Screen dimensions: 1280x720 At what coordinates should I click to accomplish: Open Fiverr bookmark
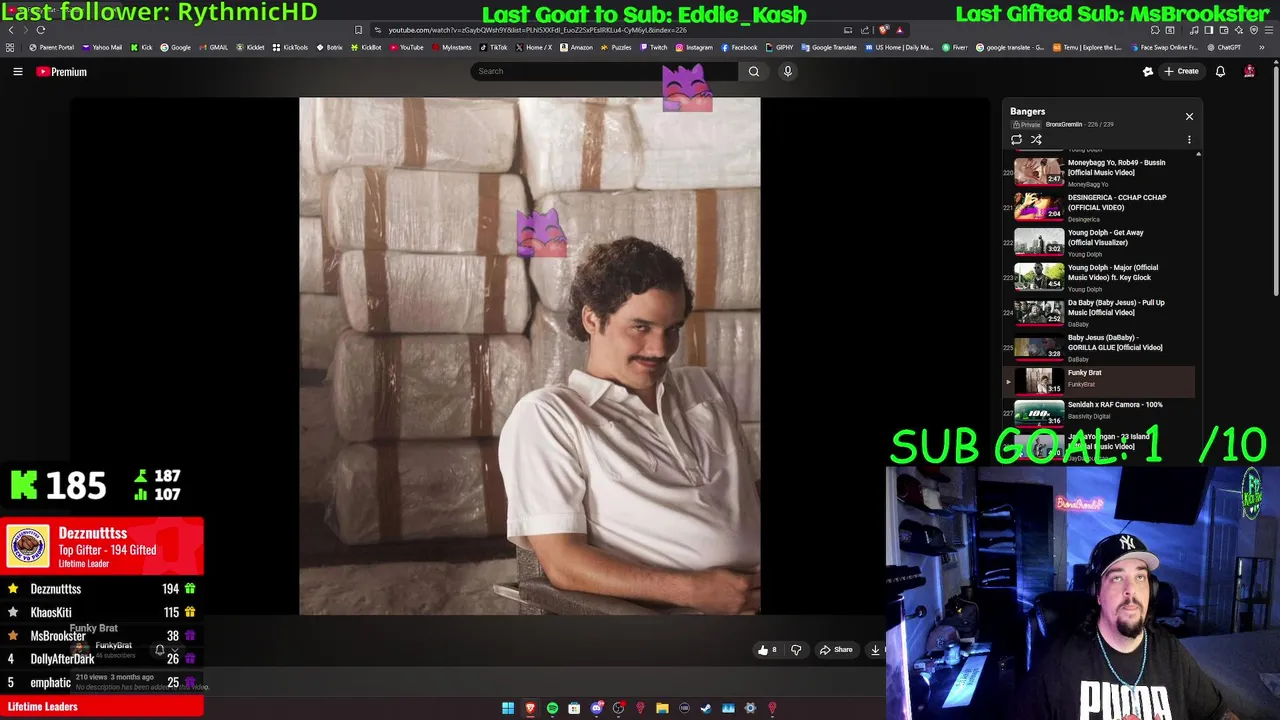pyautogui.click(x=955, y=47)
